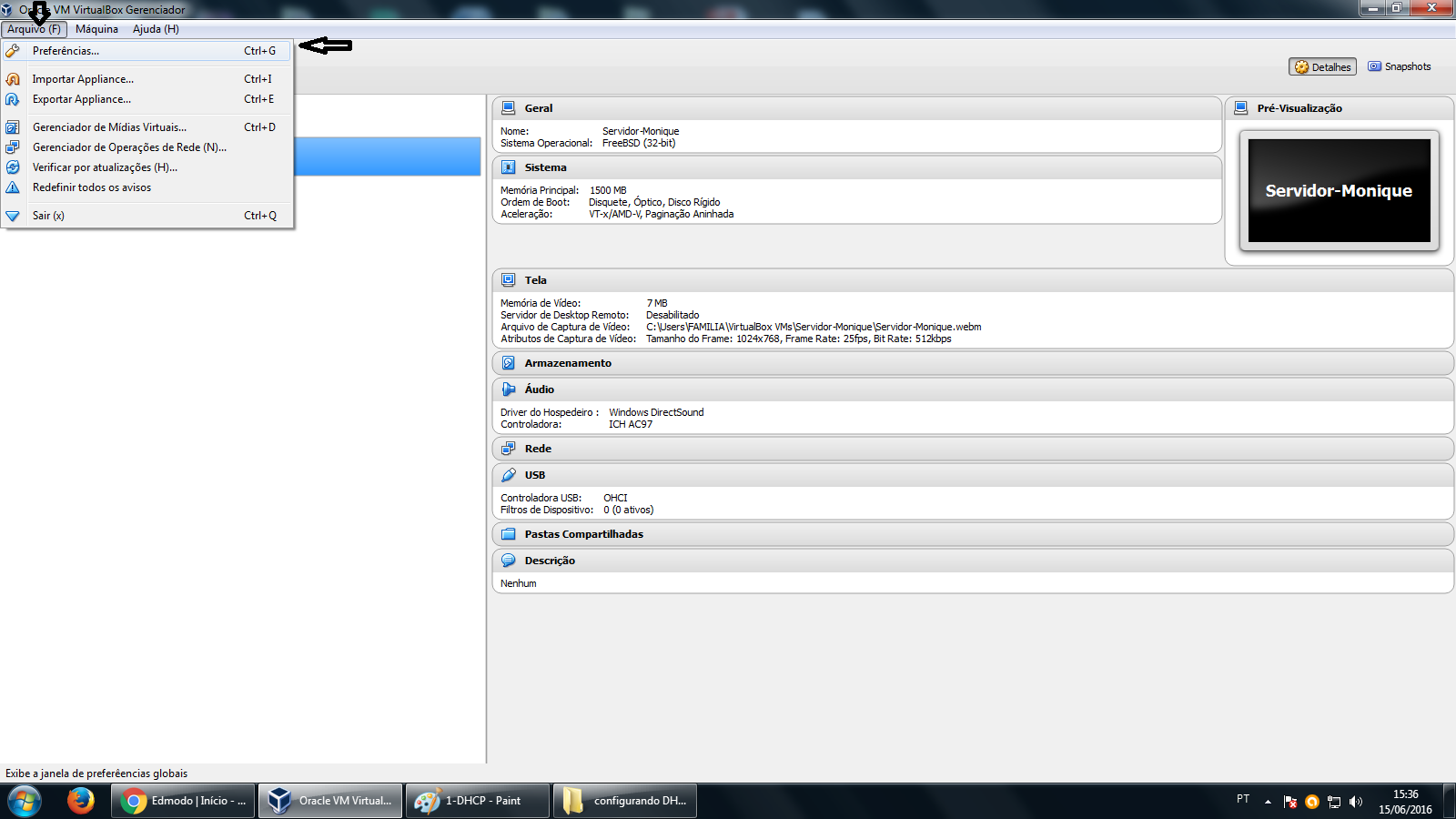This screenshot has height=819, width=1456.
Task: Open Gerenciador de Operações de Rede
Action: tap(147, 147)
